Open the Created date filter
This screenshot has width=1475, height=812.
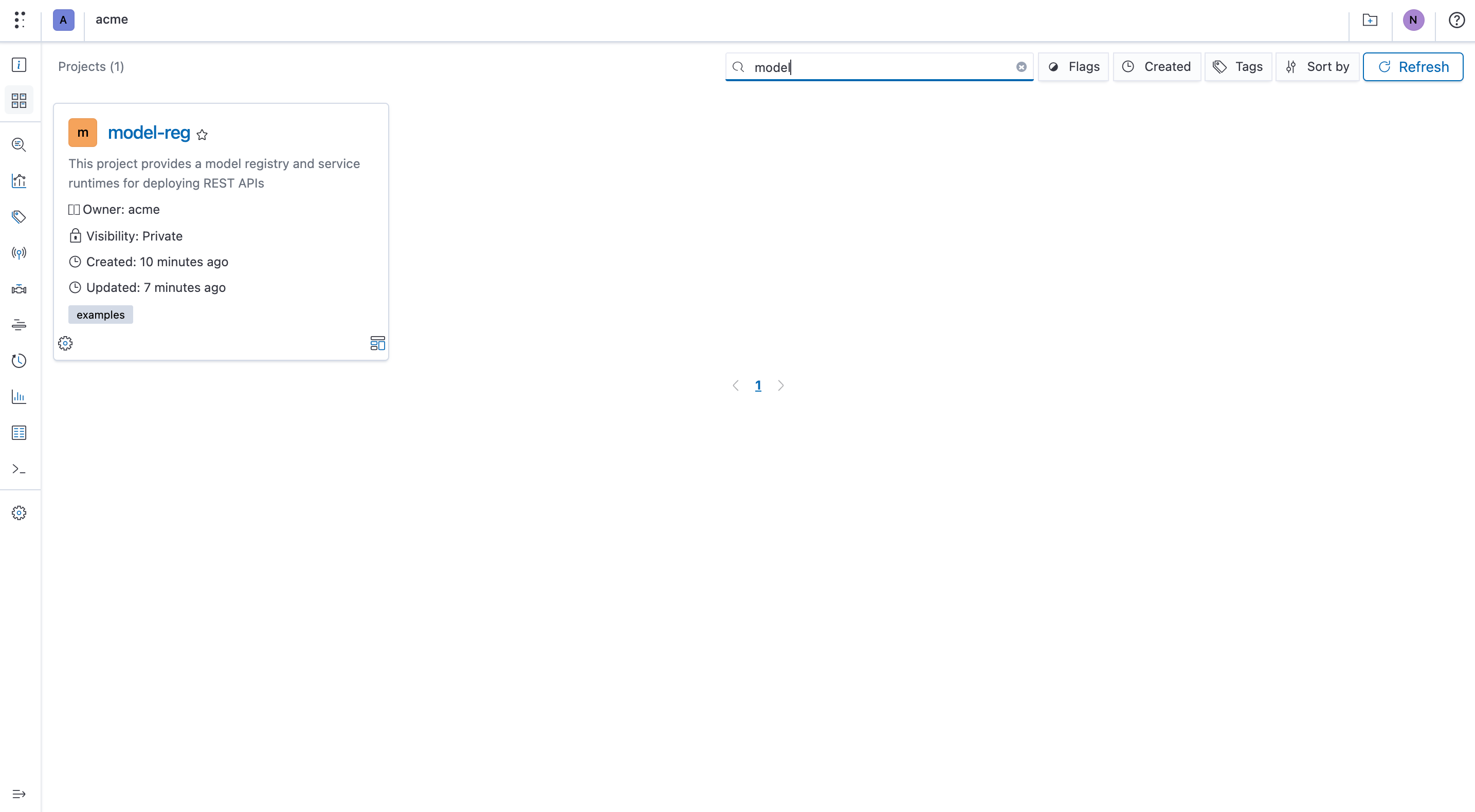point(1157,67)
